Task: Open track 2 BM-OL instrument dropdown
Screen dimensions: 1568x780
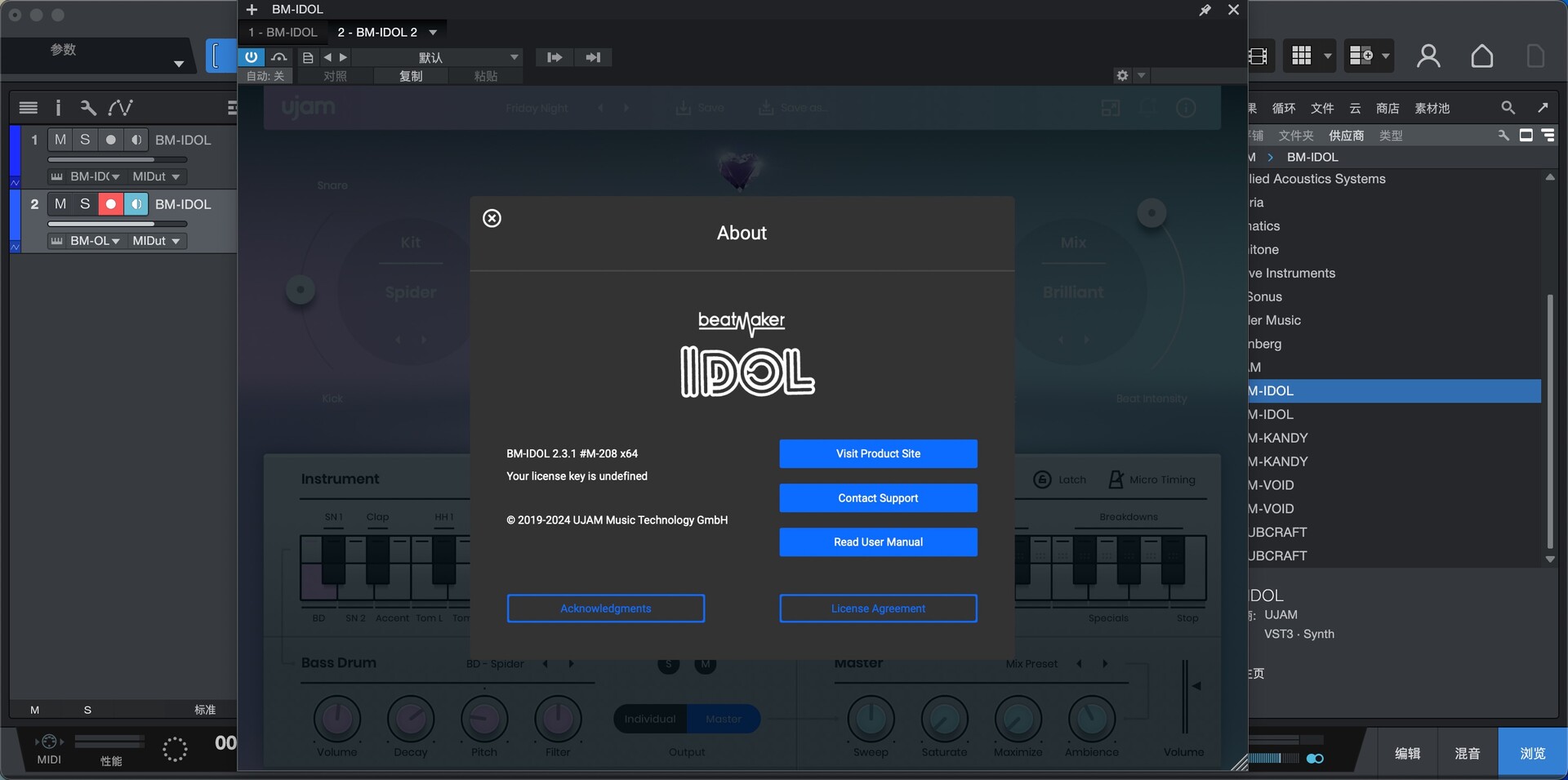Action: pos(95,241)
